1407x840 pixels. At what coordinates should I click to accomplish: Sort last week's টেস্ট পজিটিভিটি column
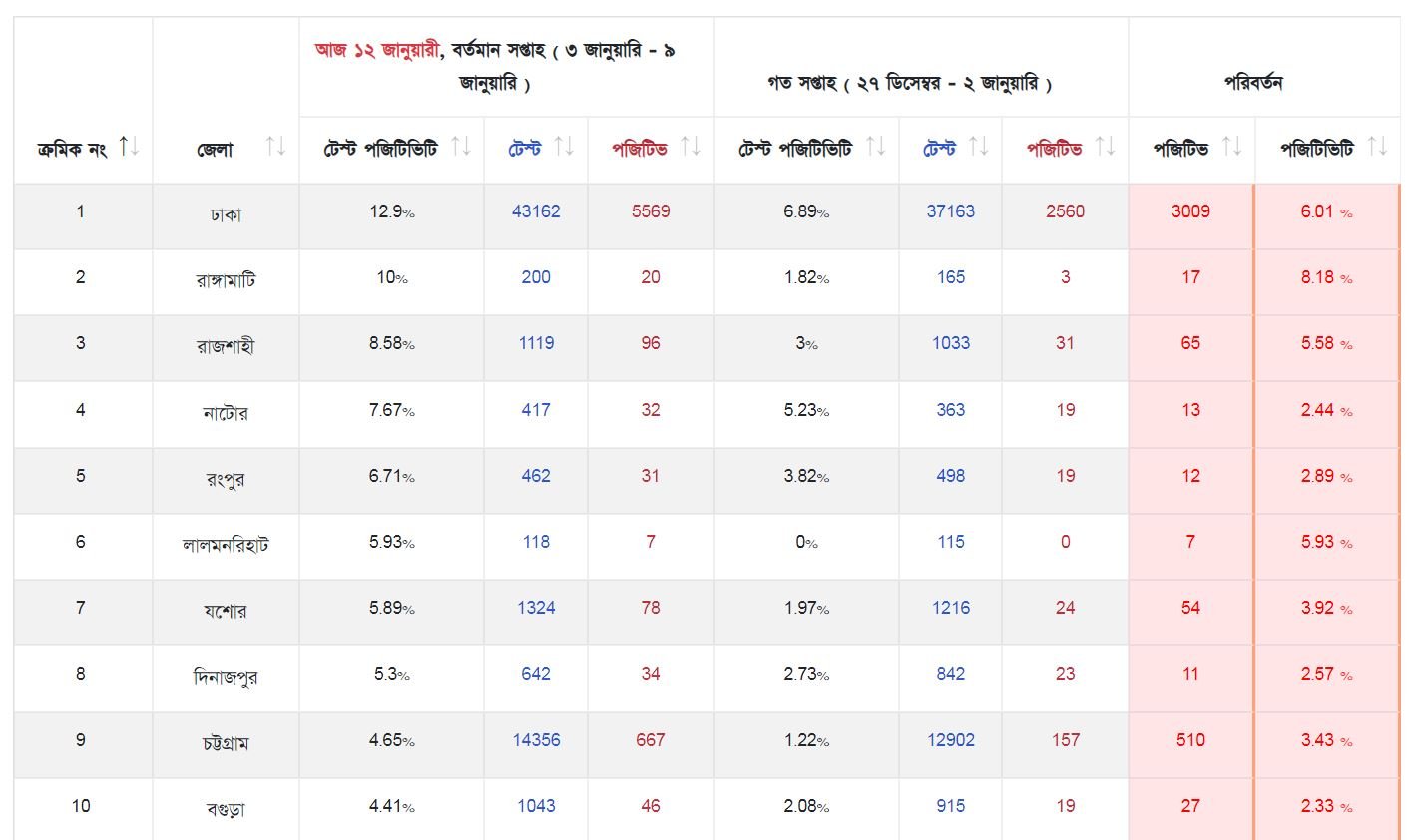point(876,143)
